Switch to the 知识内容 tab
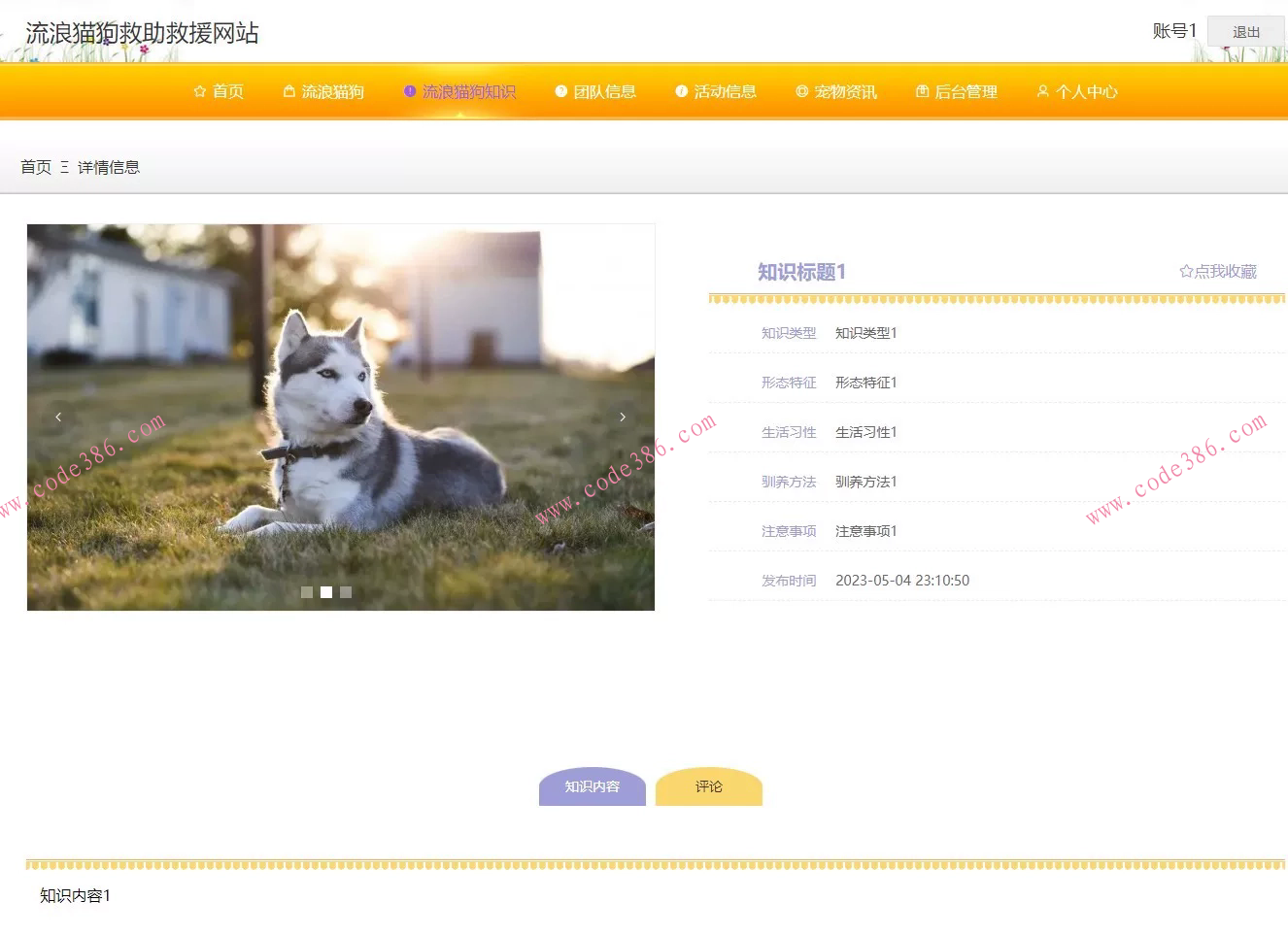This screenshot has width=1288, height=935. point(593,786)
